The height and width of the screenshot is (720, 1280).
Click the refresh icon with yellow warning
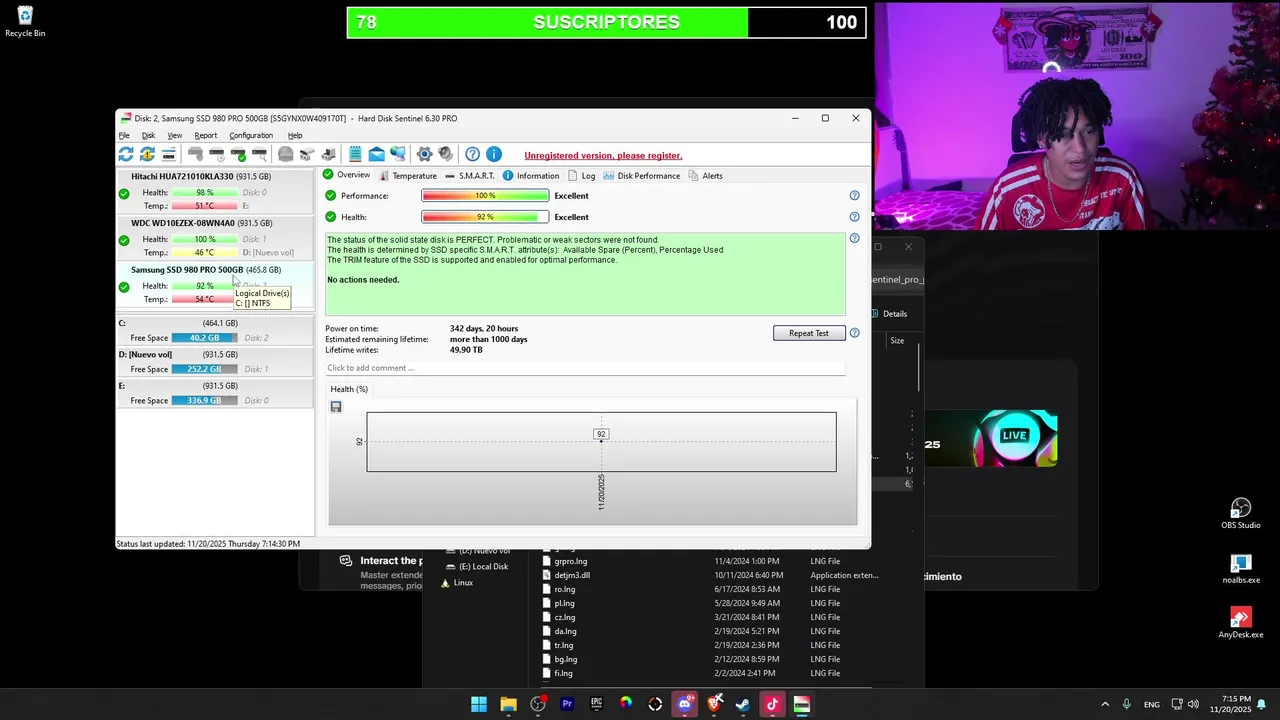(x=147, y=154)
